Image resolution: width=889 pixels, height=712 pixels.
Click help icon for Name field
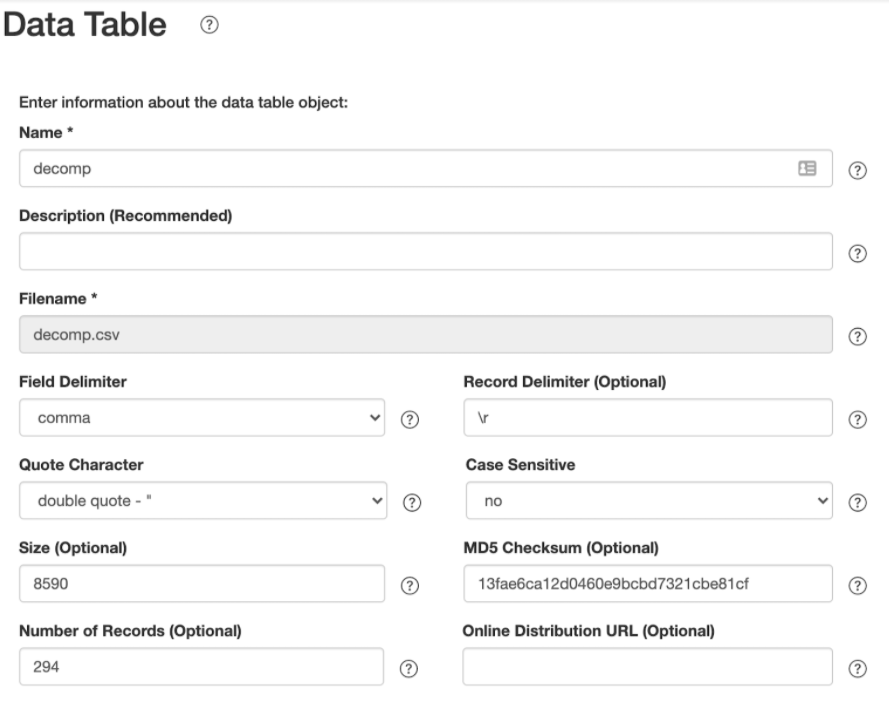[857, 170]
